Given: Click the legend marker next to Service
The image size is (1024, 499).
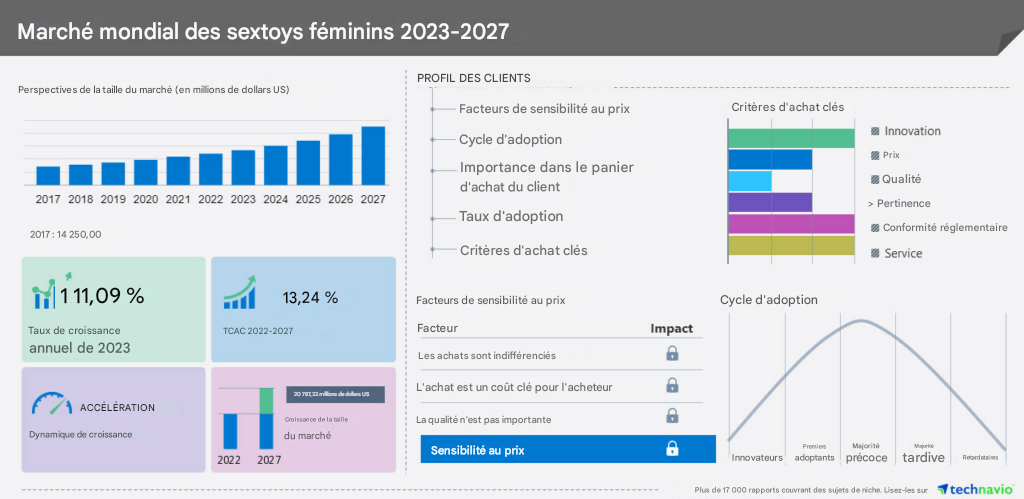Looking at the screenshot, I should click(x=875, y=254).
